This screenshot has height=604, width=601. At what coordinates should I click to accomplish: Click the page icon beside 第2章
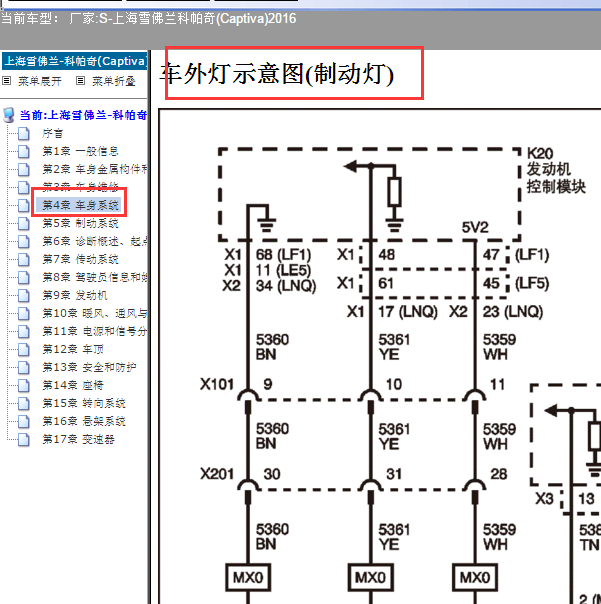tap(24, 169)
